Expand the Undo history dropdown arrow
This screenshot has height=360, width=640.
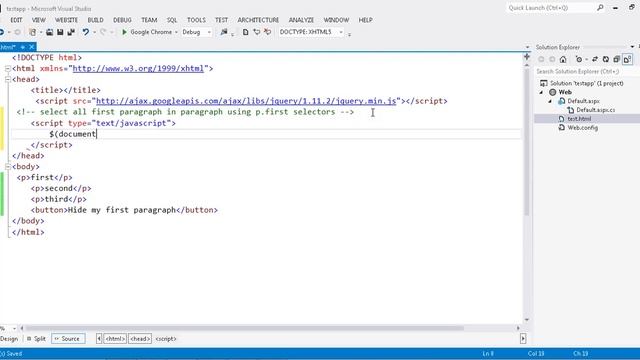[x=94, y=32]
